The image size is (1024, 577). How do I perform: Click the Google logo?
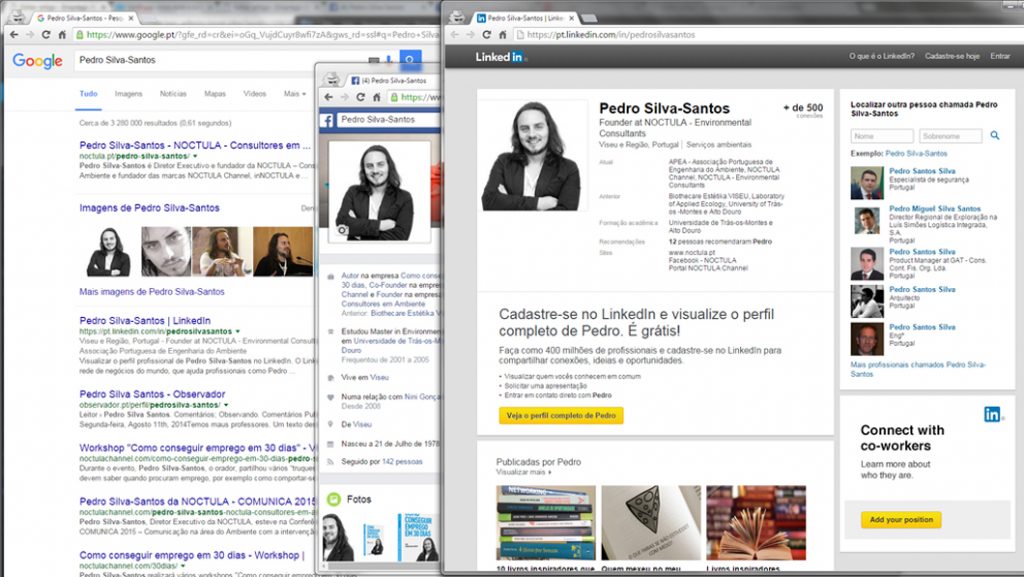coord(37,61)
